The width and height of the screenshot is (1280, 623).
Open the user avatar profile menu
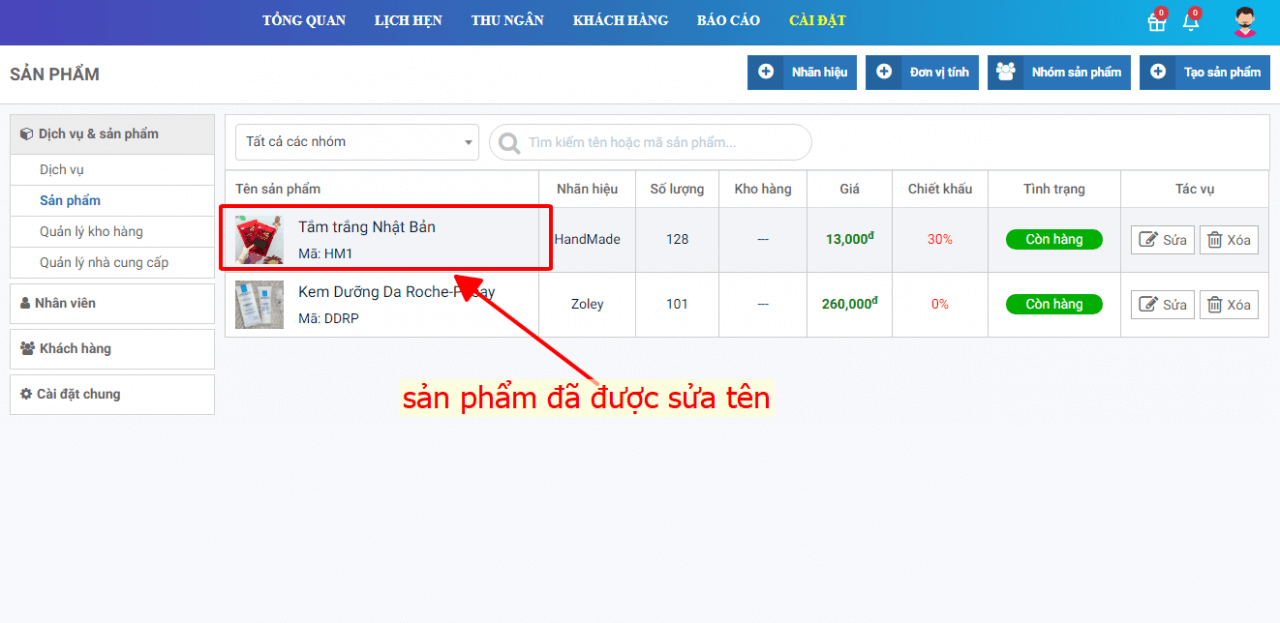1244,22
